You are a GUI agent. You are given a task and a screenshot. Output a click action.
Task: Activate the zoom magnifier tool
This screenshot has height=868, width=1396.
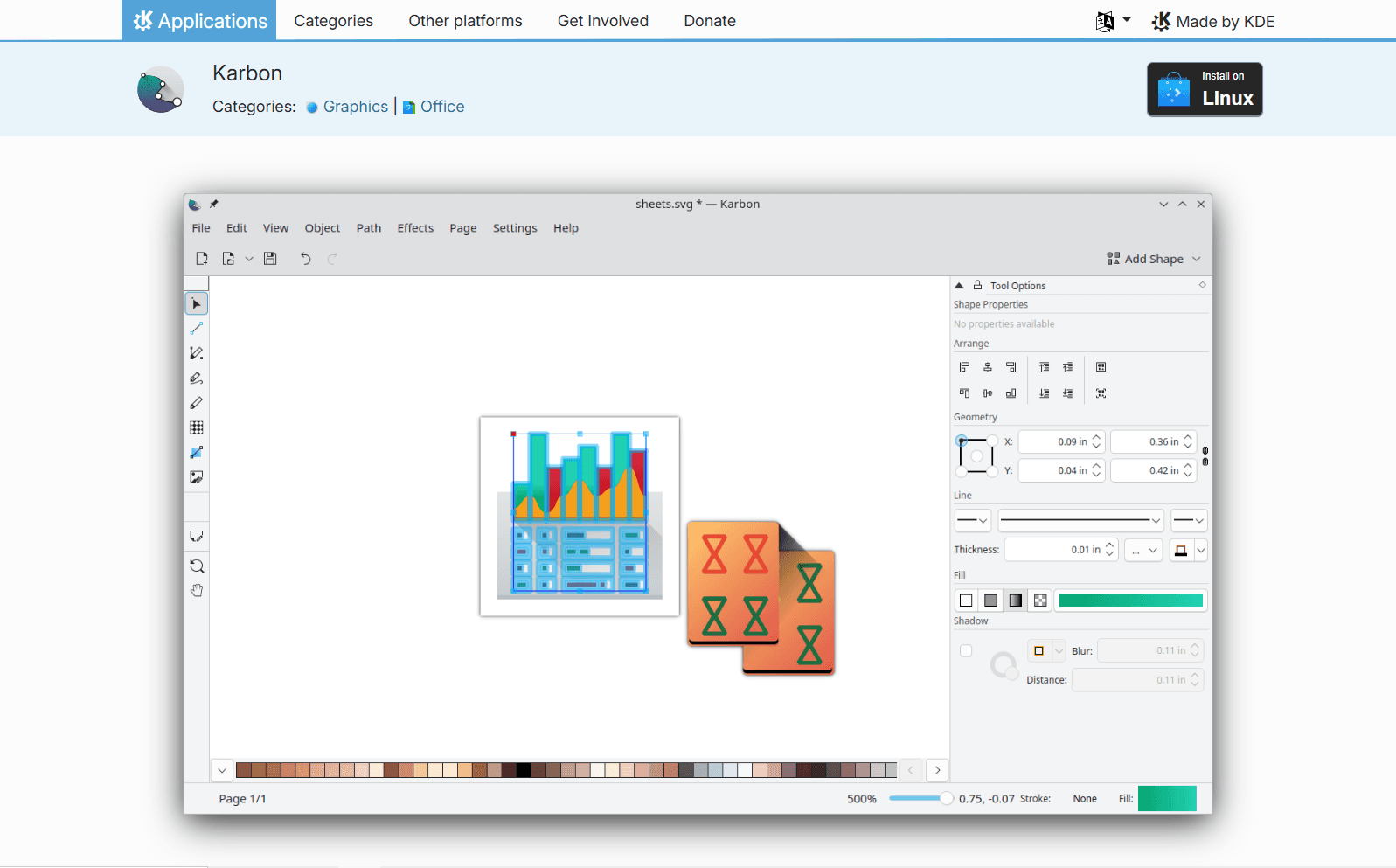tap(196, 566)
